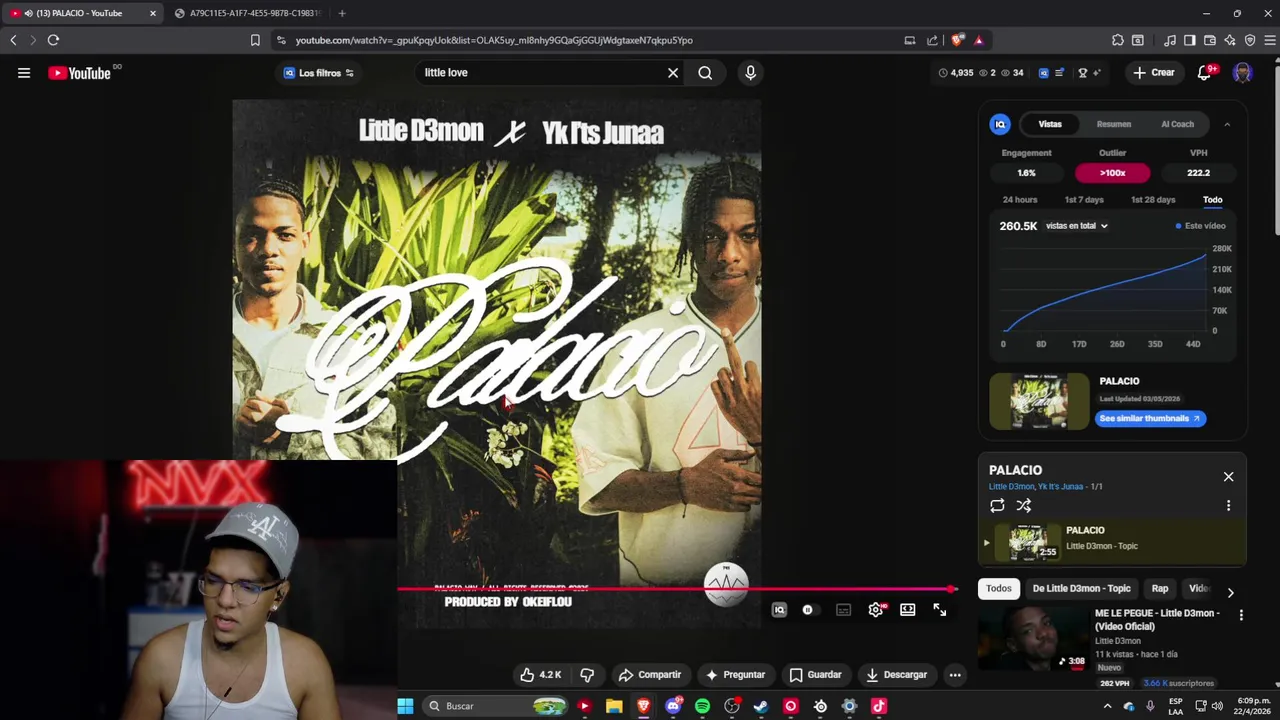Like the video with 4.2 K likes
The image size is (1280, 720).
click(x=540, y=675)
